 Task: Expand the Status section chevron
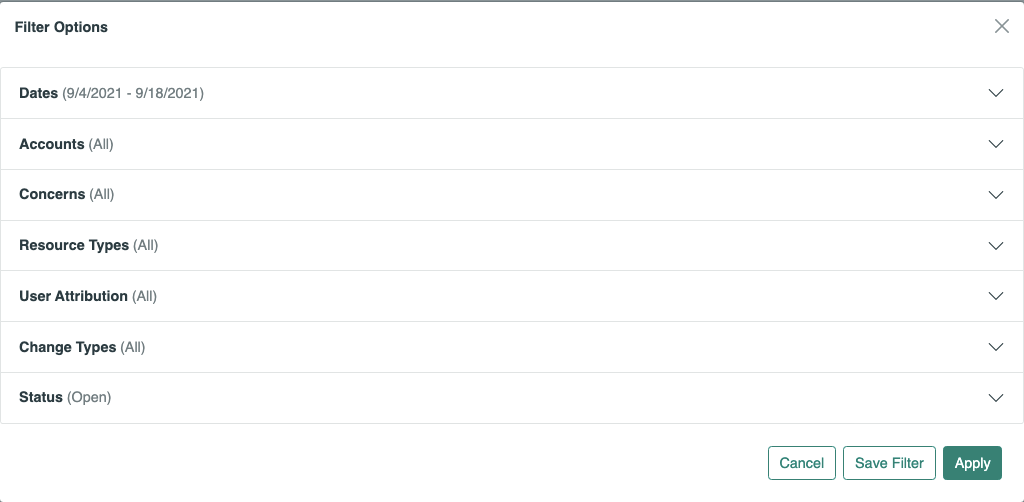995,398
